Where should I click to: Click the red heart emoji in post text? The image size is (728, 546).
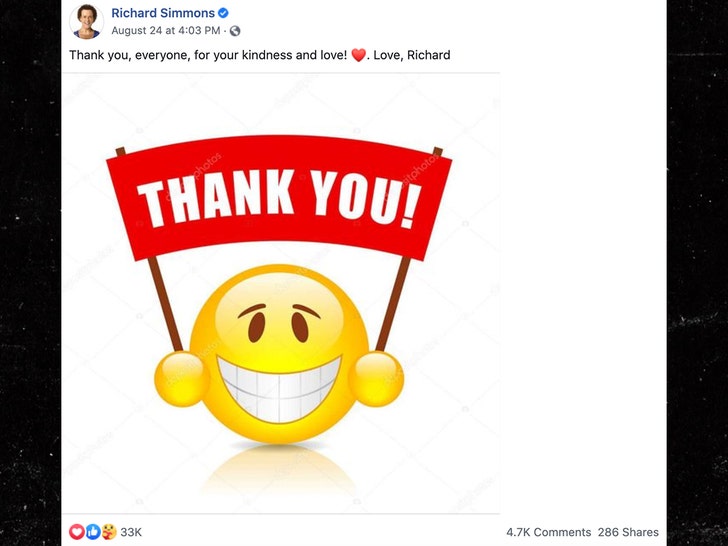pos(358,55)
